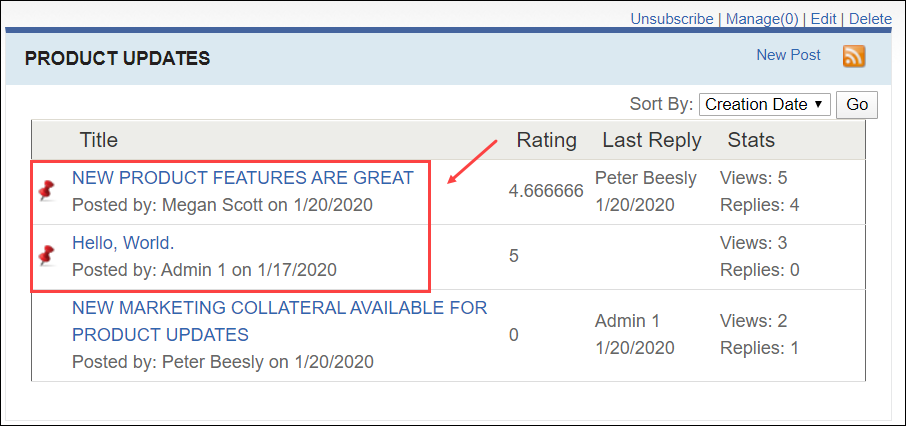Open the orange RSS feed icon

click(853, 57)
